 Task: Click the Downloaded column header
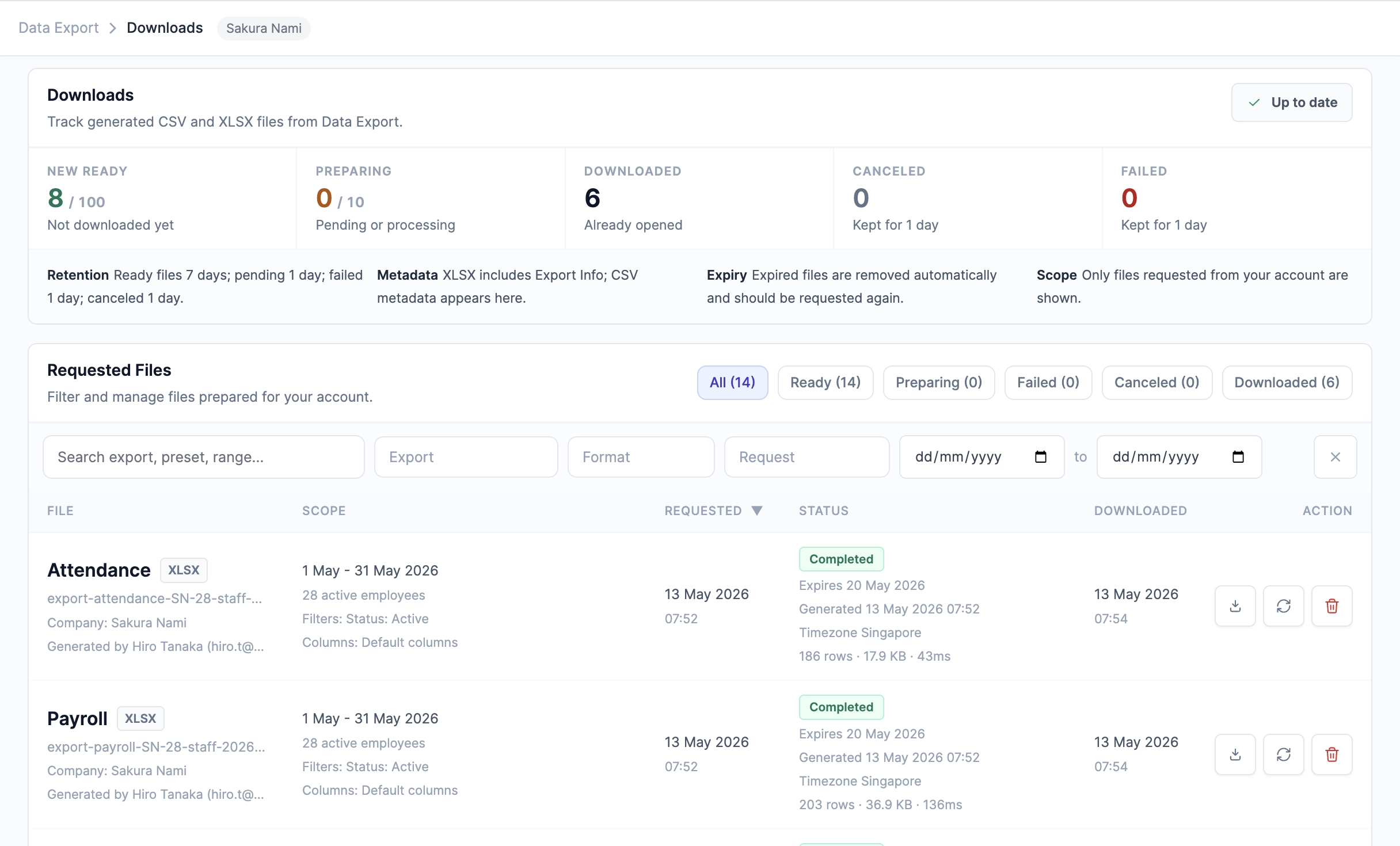click(1140, 510)
